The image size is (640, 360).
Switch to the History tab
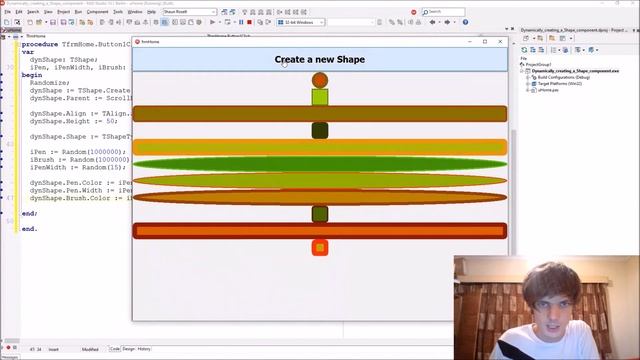click(x=144, y=349)
